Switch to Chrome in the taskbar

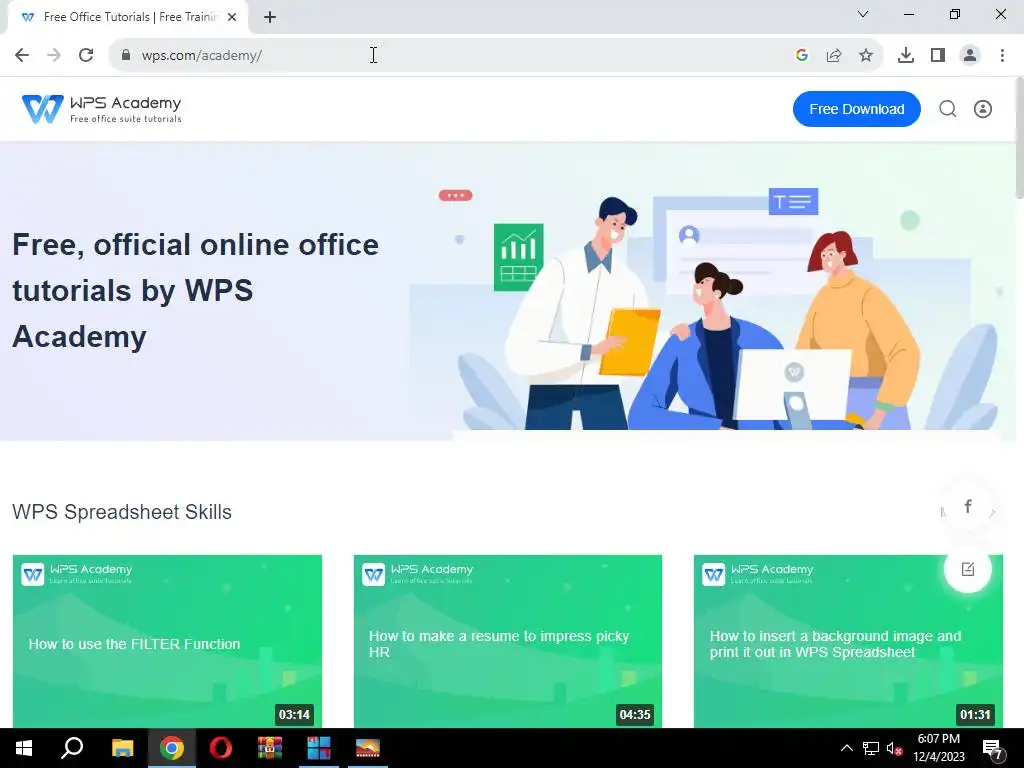172,748
